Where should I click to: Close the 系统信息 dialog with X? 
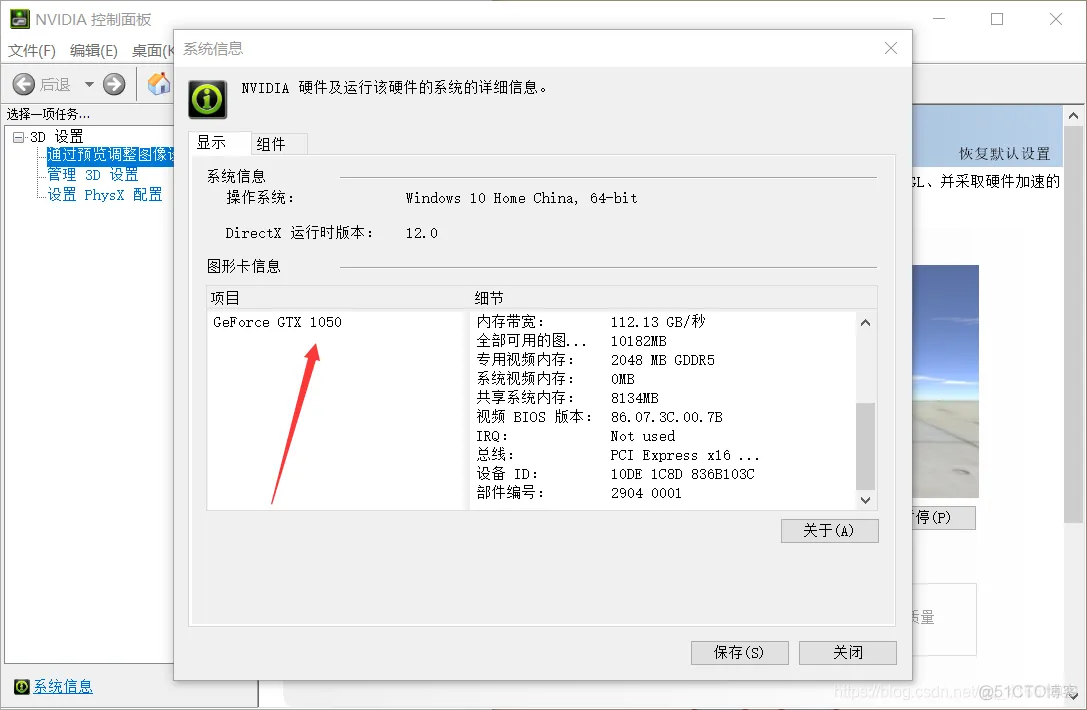[891, 48]
